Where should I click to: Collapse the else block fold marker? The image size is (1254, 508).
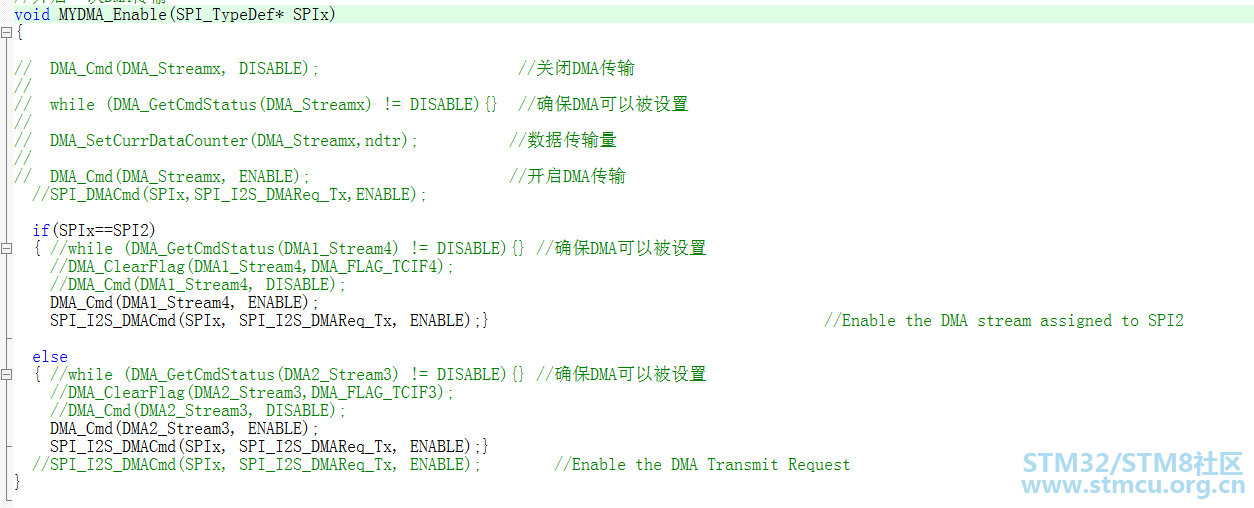[x=7, y=375]
